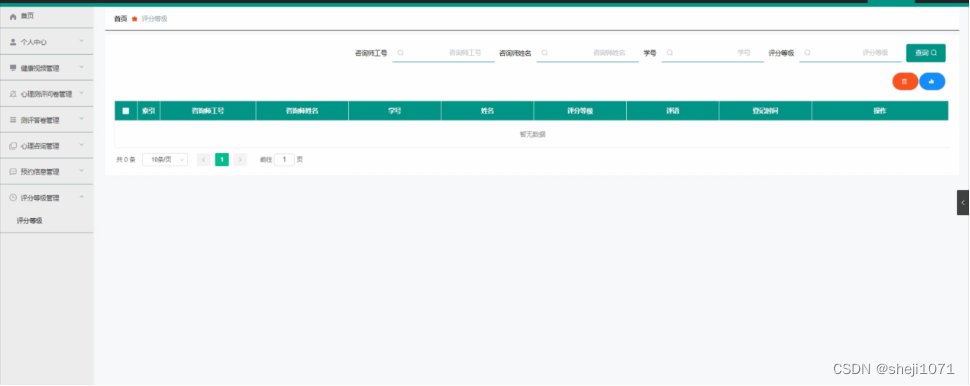The width and height of the screenshot is (970, 386).
Task: Click the 暂无数据 empty table message
Action: pyautogui.click(x=532, y=134)
